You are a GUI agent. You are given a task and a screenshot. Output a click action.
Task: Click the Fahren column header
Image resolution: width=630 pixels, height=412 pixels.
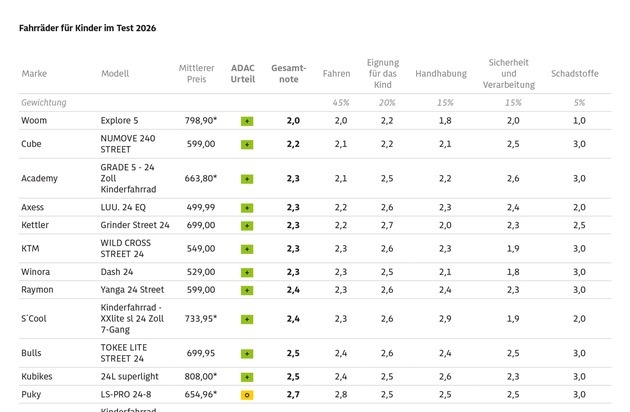pyautogui.click(x=336, y=74)
